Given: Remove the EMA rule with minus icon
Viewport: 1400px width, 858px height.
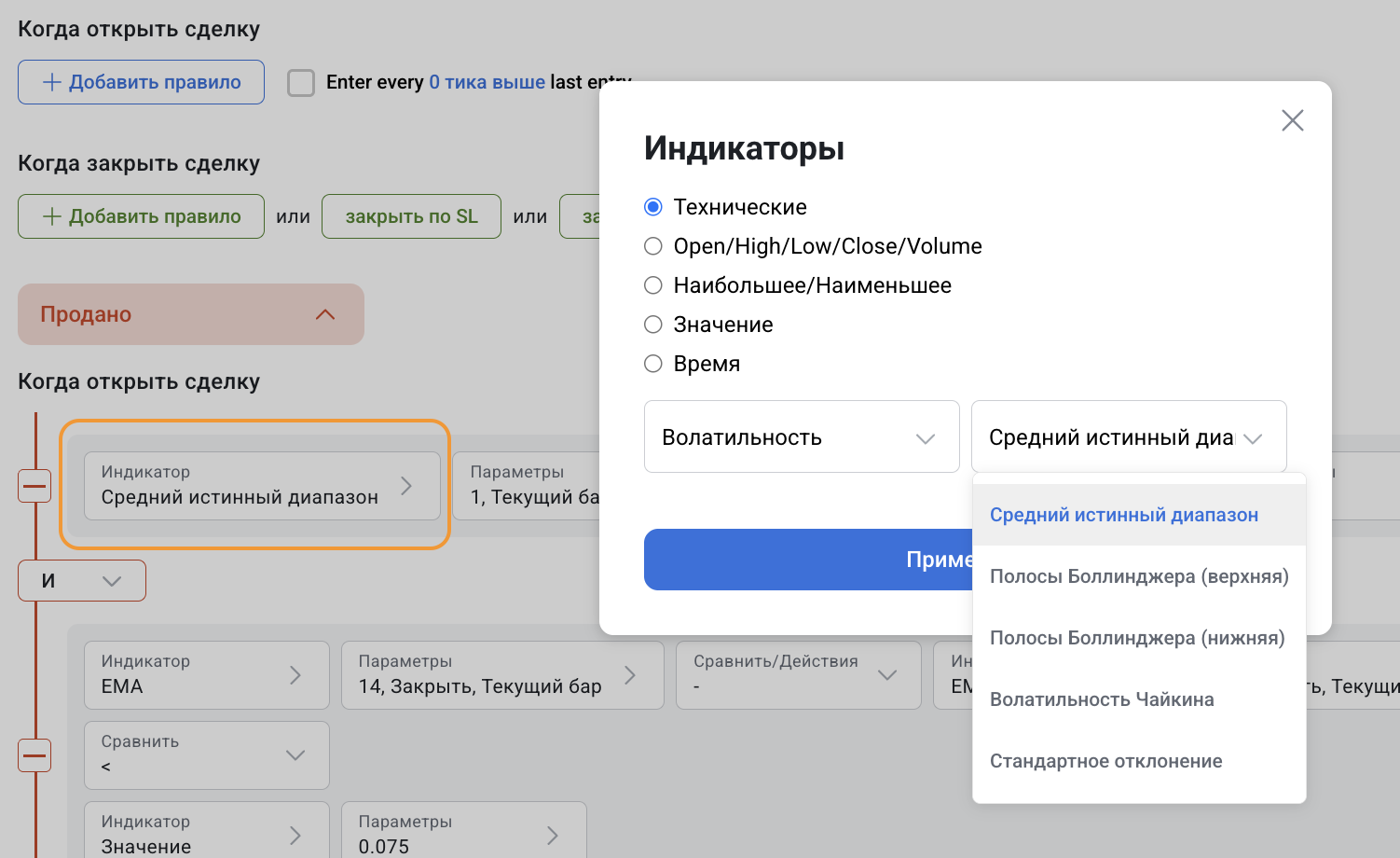Looking at the screenshot, I should [34, 755].
